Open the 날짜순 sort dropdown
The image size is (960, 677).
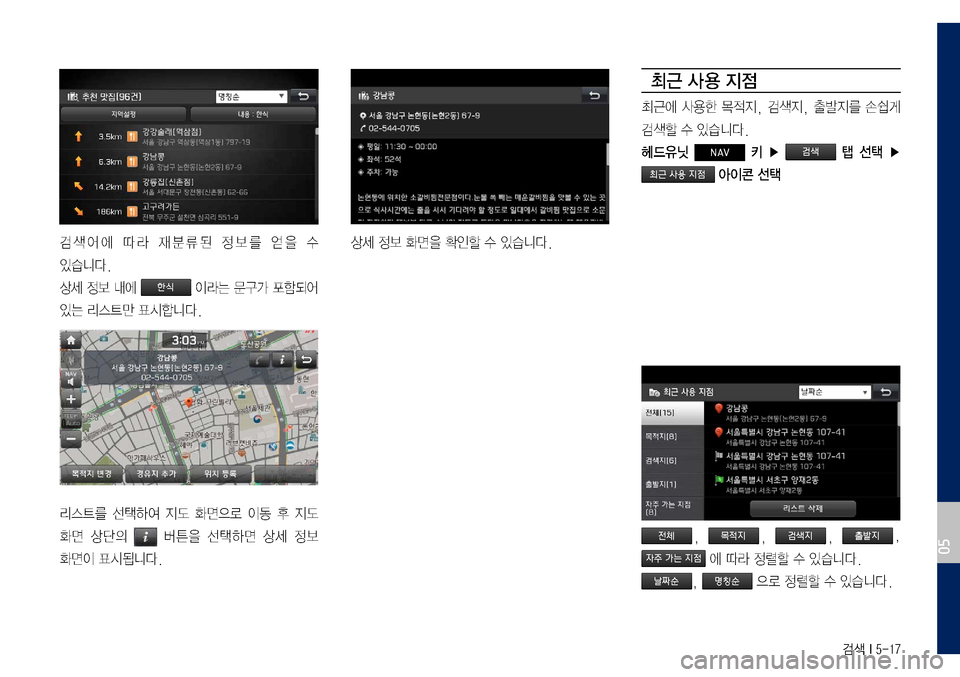834,392
